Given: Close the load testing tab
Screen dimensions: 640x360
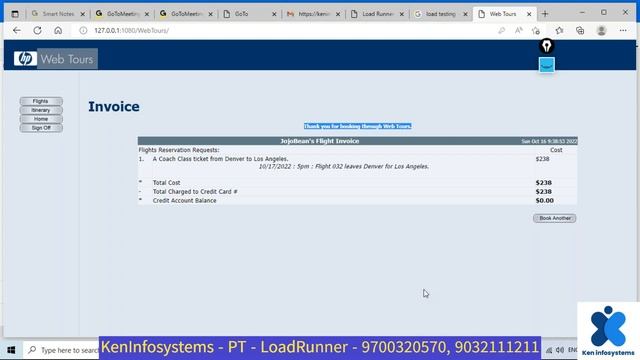Looking at the screenshot, I should point(465,14).
